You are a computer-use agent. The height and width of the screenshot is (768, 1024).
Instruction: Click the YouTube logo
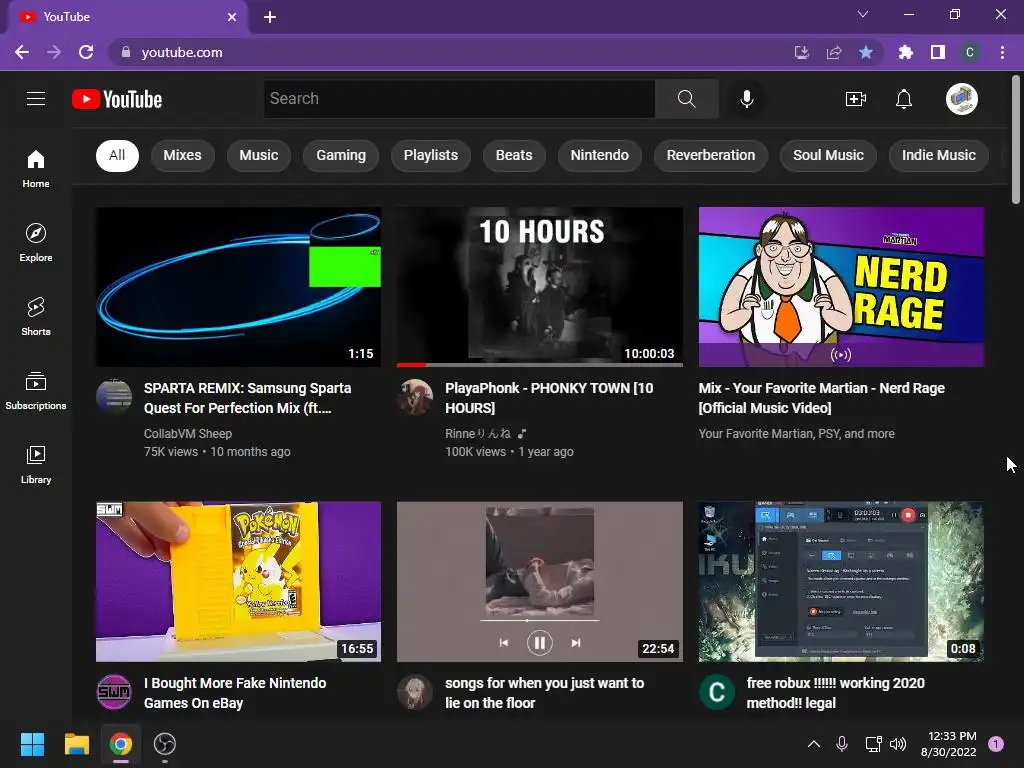tap(117, 99)
